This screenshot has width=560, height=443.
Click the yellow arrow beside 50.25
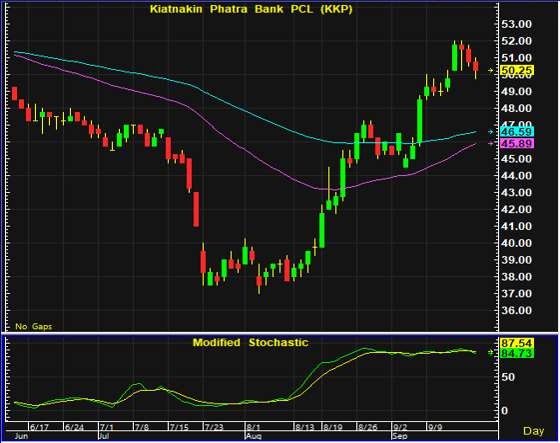pyautogui.click(x=491, y=70)
